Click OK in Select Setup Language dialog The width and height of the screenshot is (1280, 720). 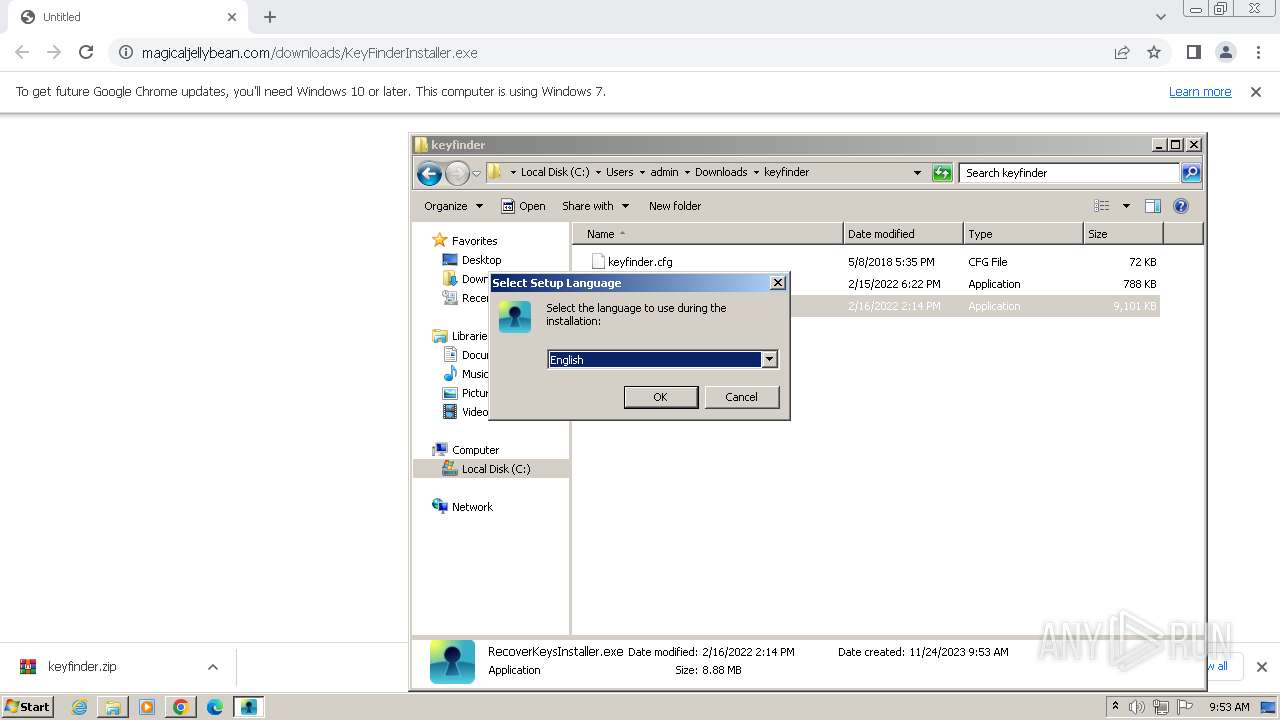(660, 397)
